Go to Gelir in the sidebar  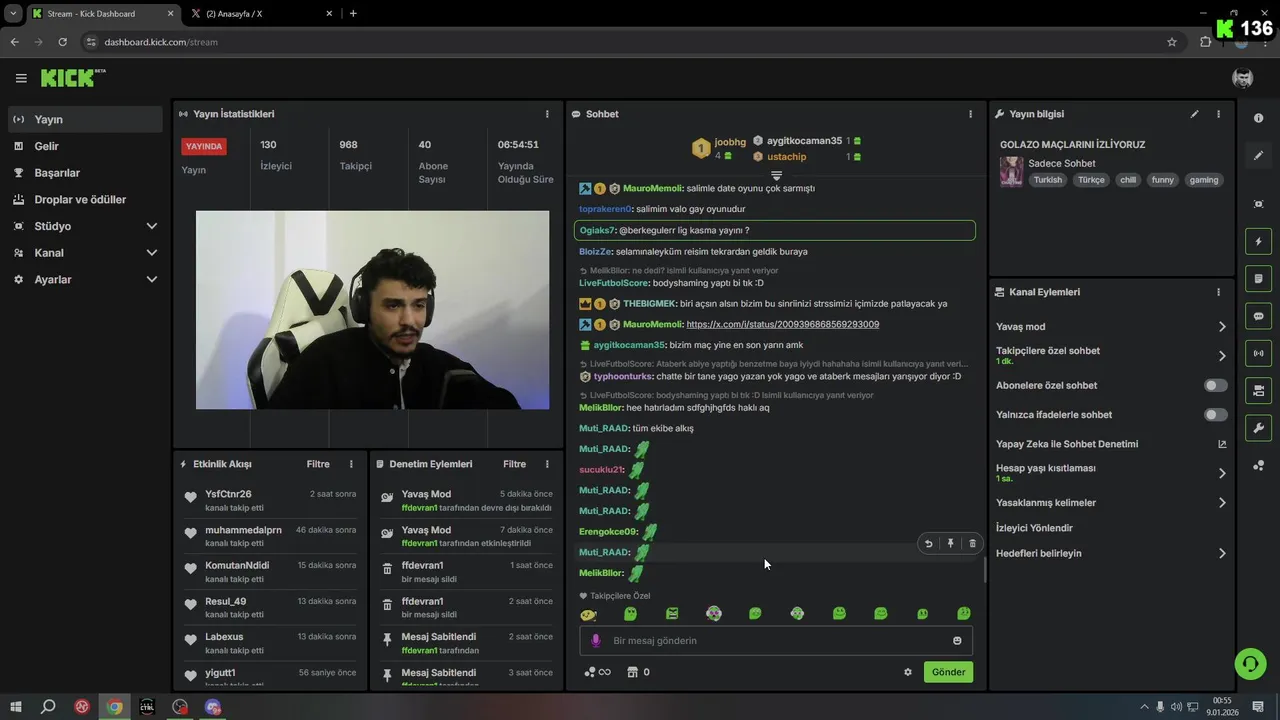(85, 146)
